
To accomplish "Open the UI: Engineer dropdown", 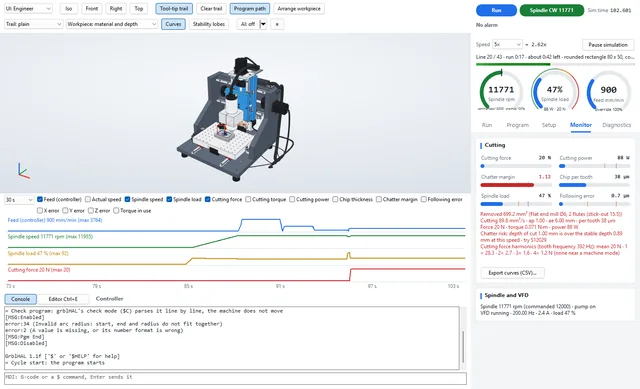I will (x=28, y=9).
